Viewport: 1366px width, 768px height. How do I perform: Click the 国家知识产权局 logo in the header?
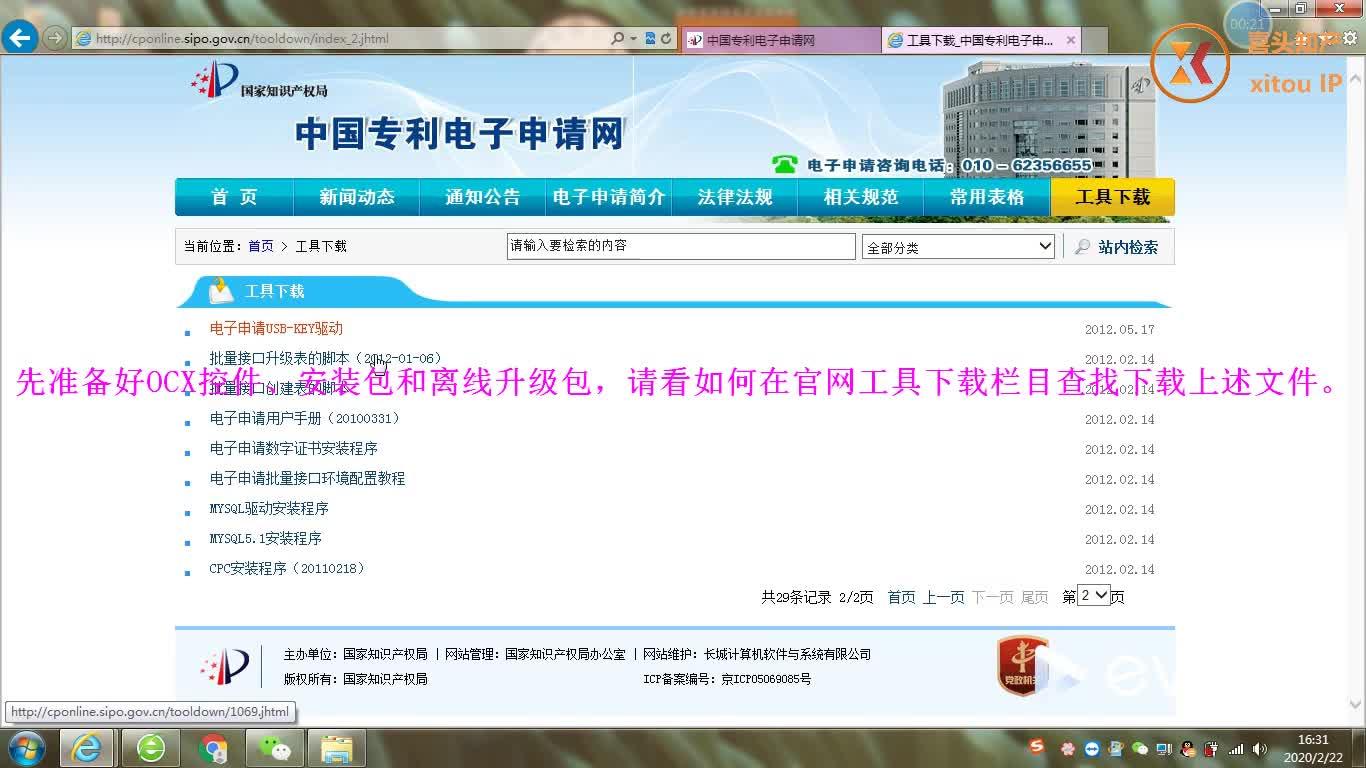point(259,81)
